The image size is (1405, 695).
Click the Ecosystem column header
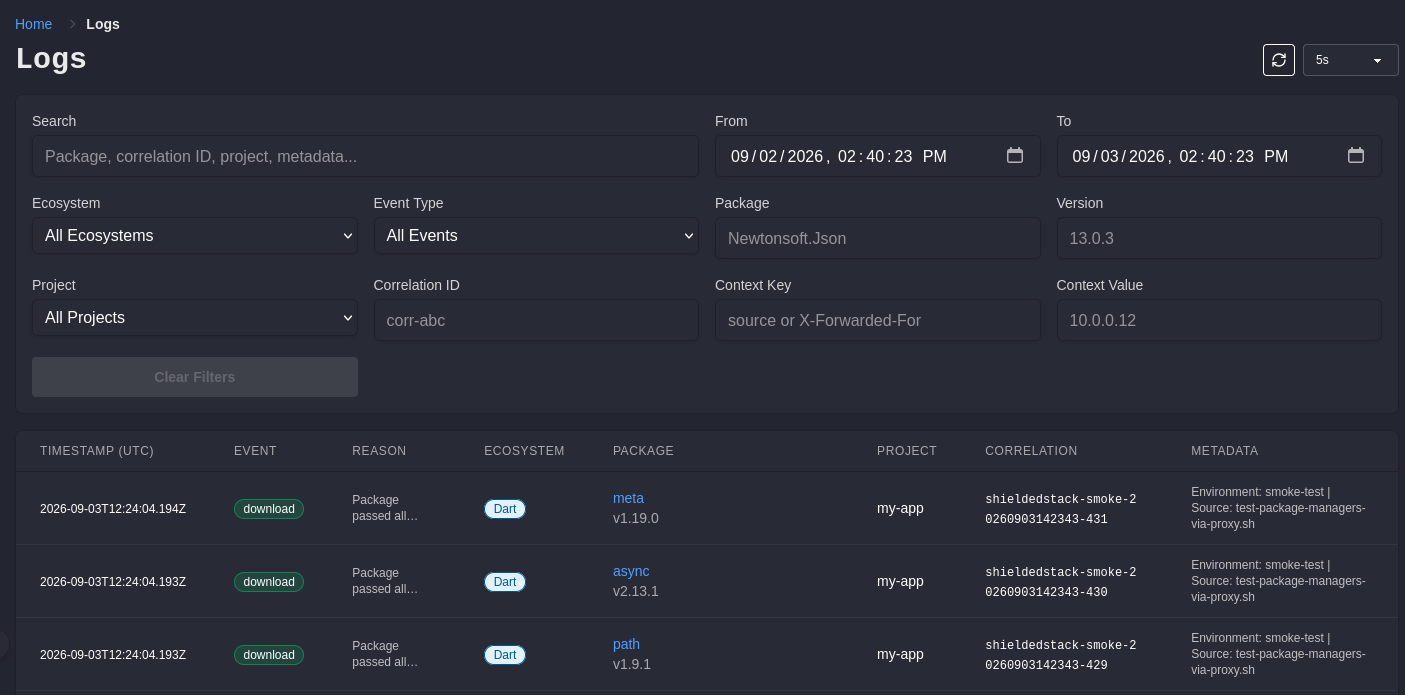[524, 451]
